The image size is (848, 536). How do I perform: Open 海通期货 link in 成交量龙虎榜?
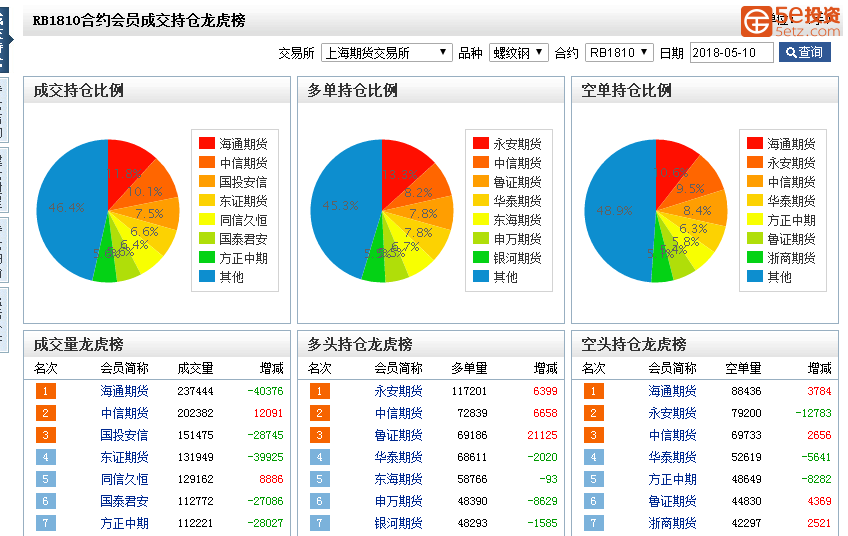point(124,391)
